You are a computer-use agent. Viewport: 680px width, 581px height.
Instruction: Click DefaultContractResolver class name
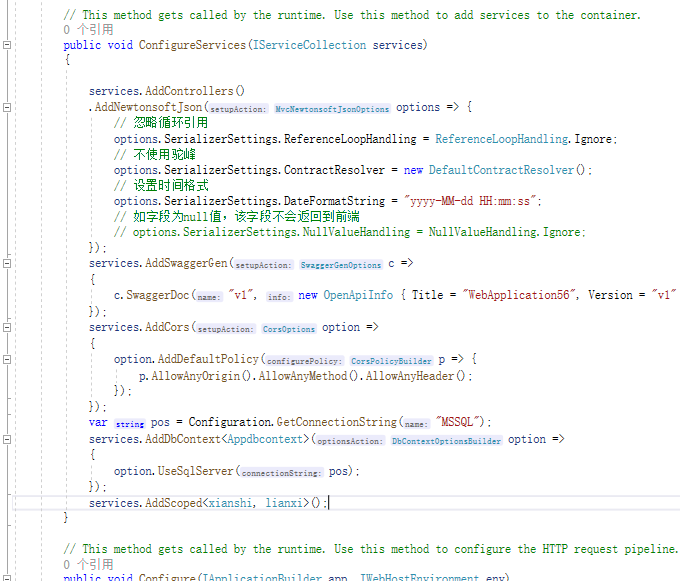point(501,170)
